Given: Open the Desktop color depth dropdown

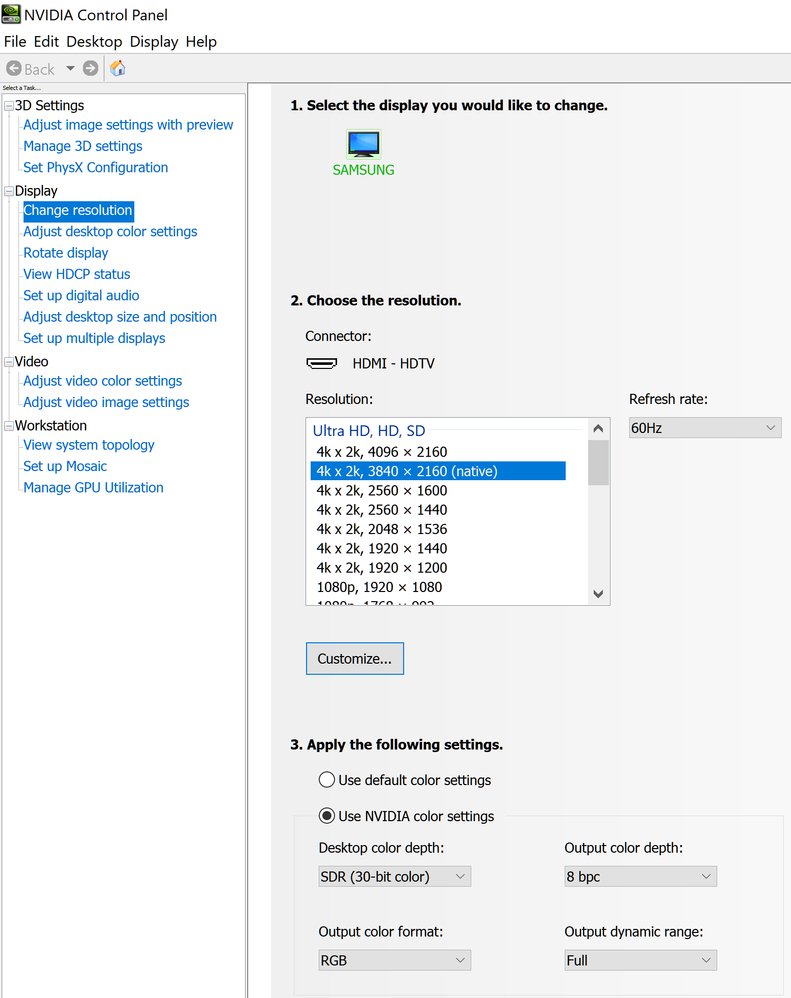Looking at the screenshot, I should coord(394,877).
